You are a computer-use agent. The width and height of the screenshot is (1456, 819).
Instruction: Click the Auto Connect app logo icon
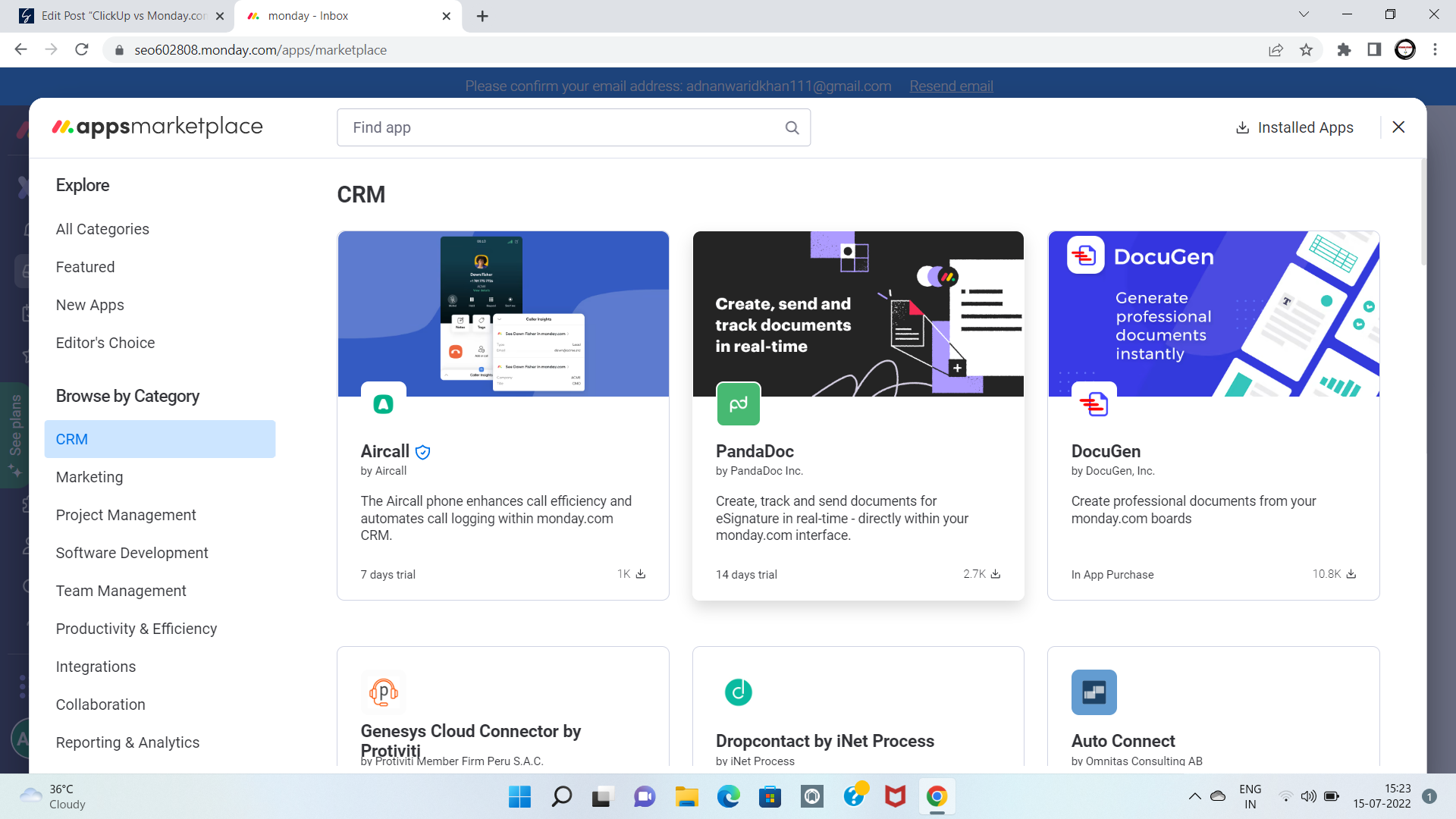(x=1094, y=692)
